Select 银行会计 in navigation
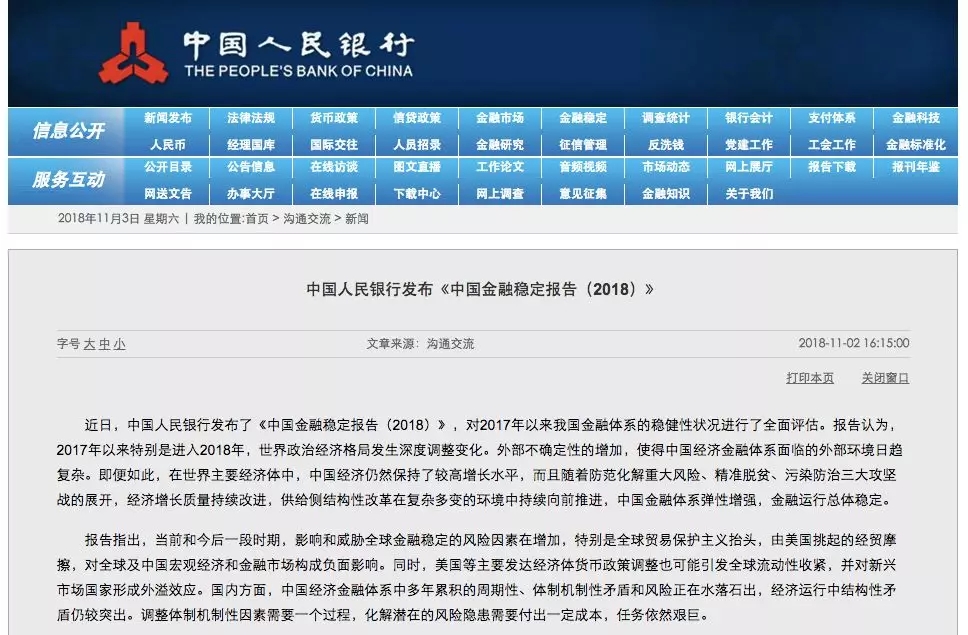968x635 pixels. 749,118
